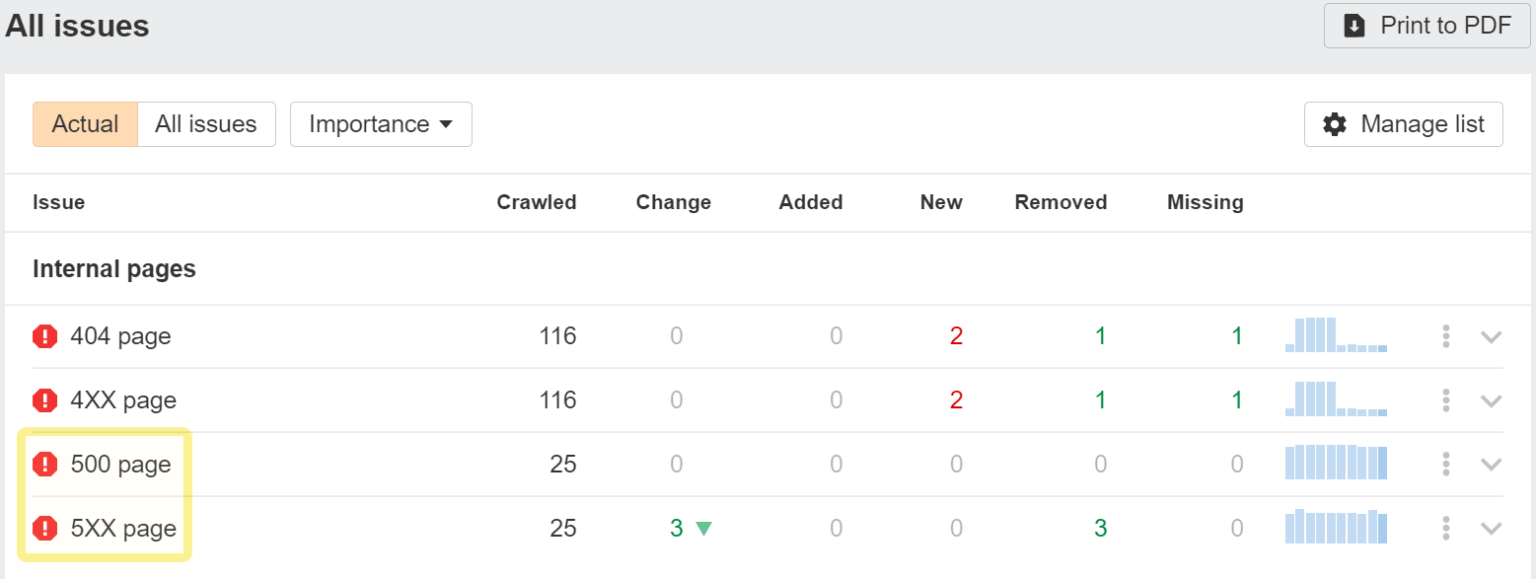Image resolution: width=1536 pixels, height=579 pixels.
Task: Click the sparkline chart for 500 page
Action: pos(1336,464)
